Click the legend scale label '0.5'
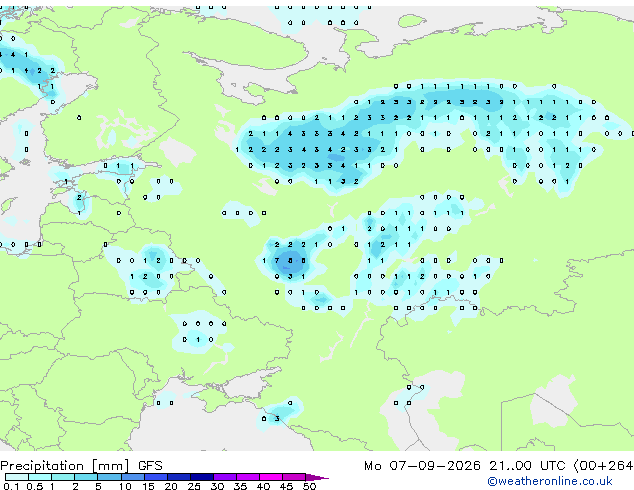The height and width of the screenshot is (490, 634). pos(34,486)
